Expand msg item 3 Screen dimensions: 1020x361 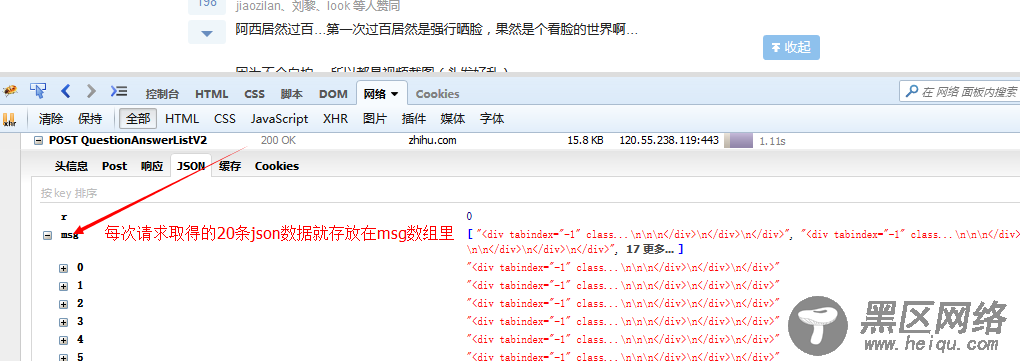pos(64,323)
